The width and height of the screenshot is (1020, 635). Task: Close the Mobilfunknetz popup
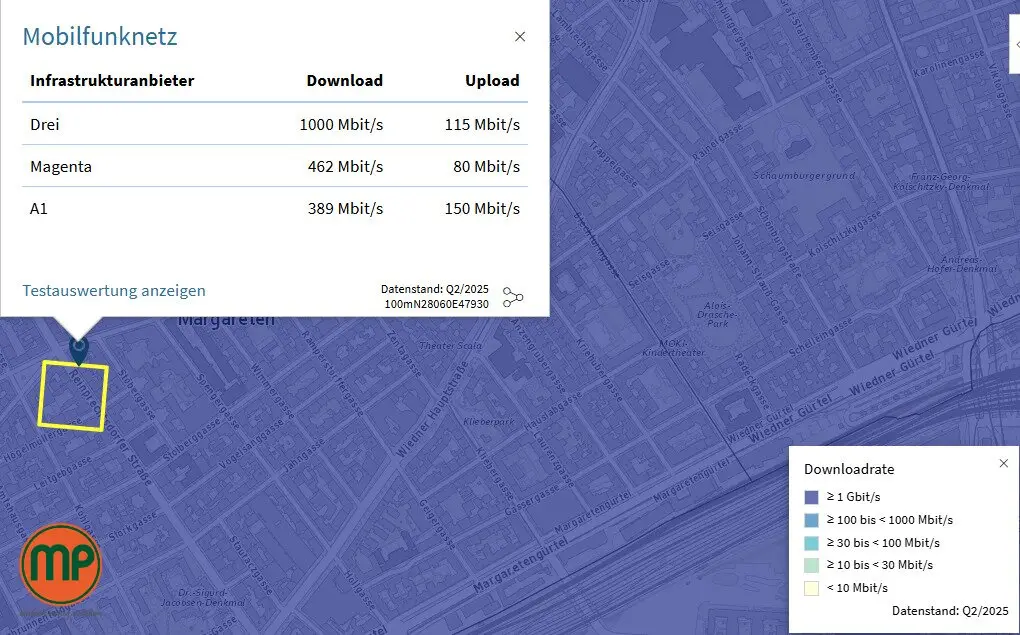520,36
